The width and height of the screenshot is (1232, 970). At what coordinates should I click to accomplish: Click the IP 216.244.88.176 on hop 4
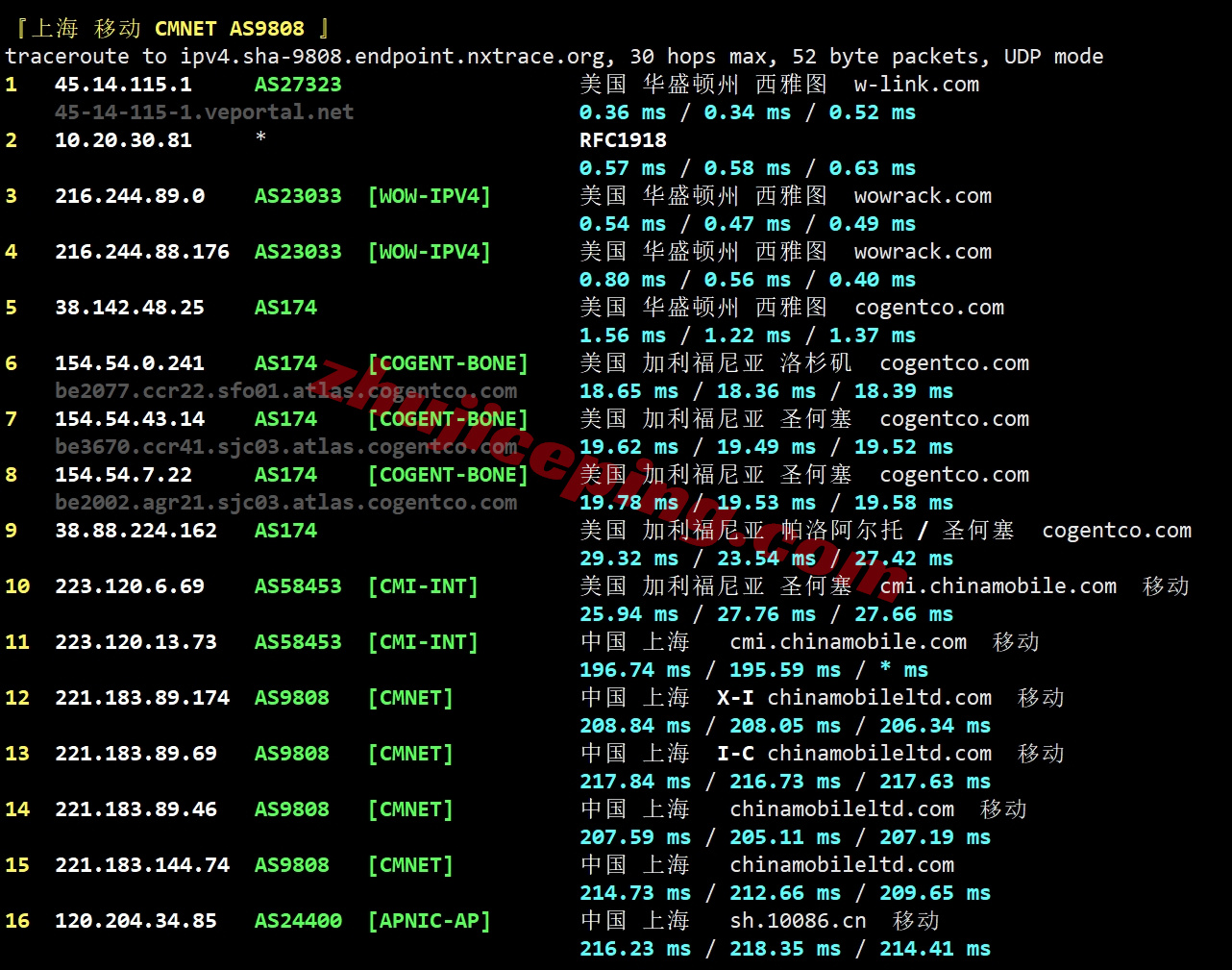click(142, 252)
